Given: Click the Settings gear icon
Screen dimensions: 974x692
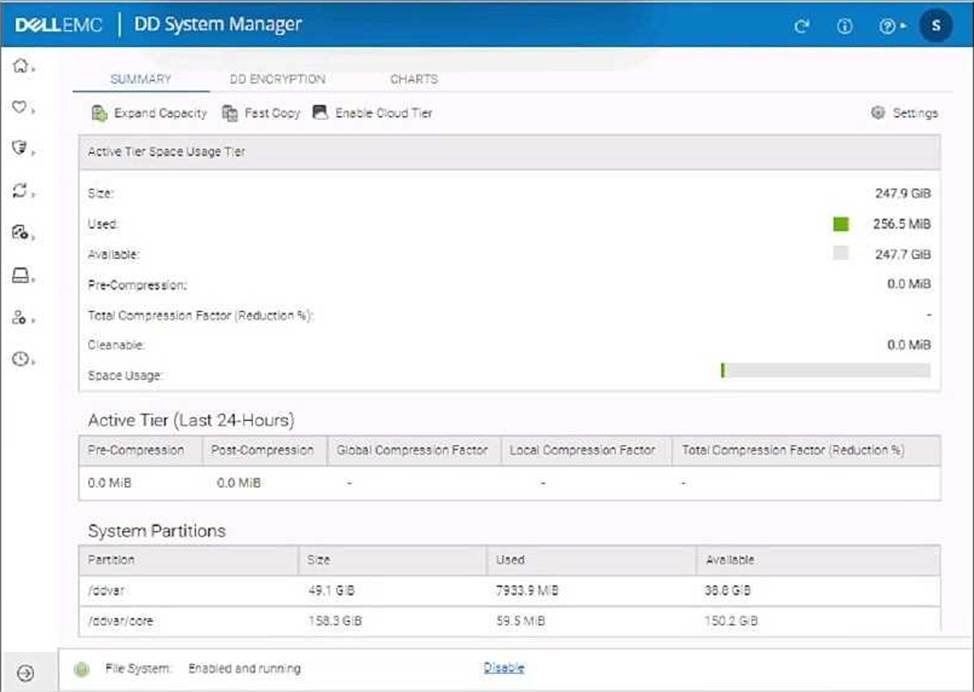Looking at the screenshot, I should (x=878, y=112).
